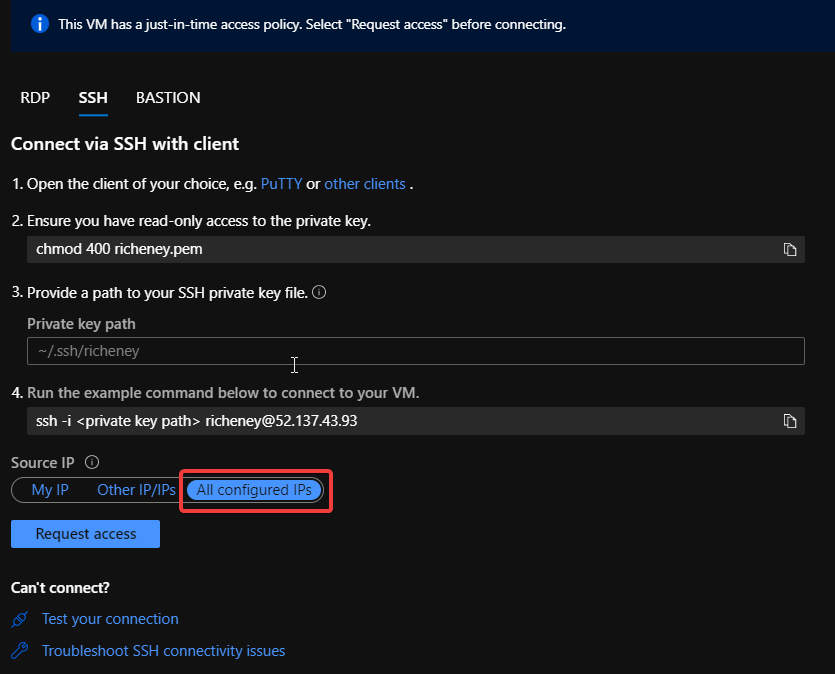Click the Source IP info icon
The width and height of the screenshot is (835, 674).
[92, 462]
